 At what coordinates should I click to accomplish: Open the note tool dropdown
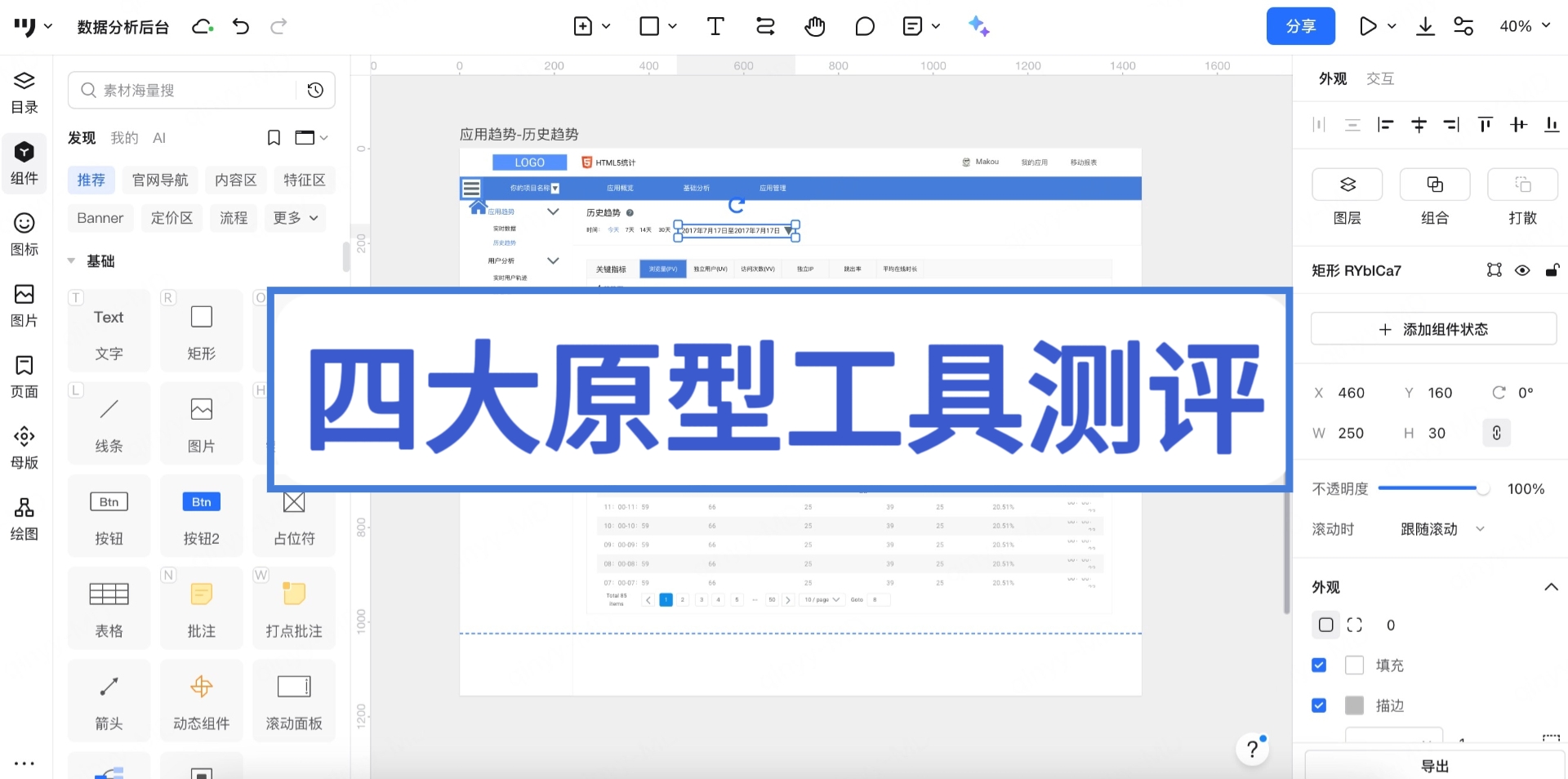[936, 26]
